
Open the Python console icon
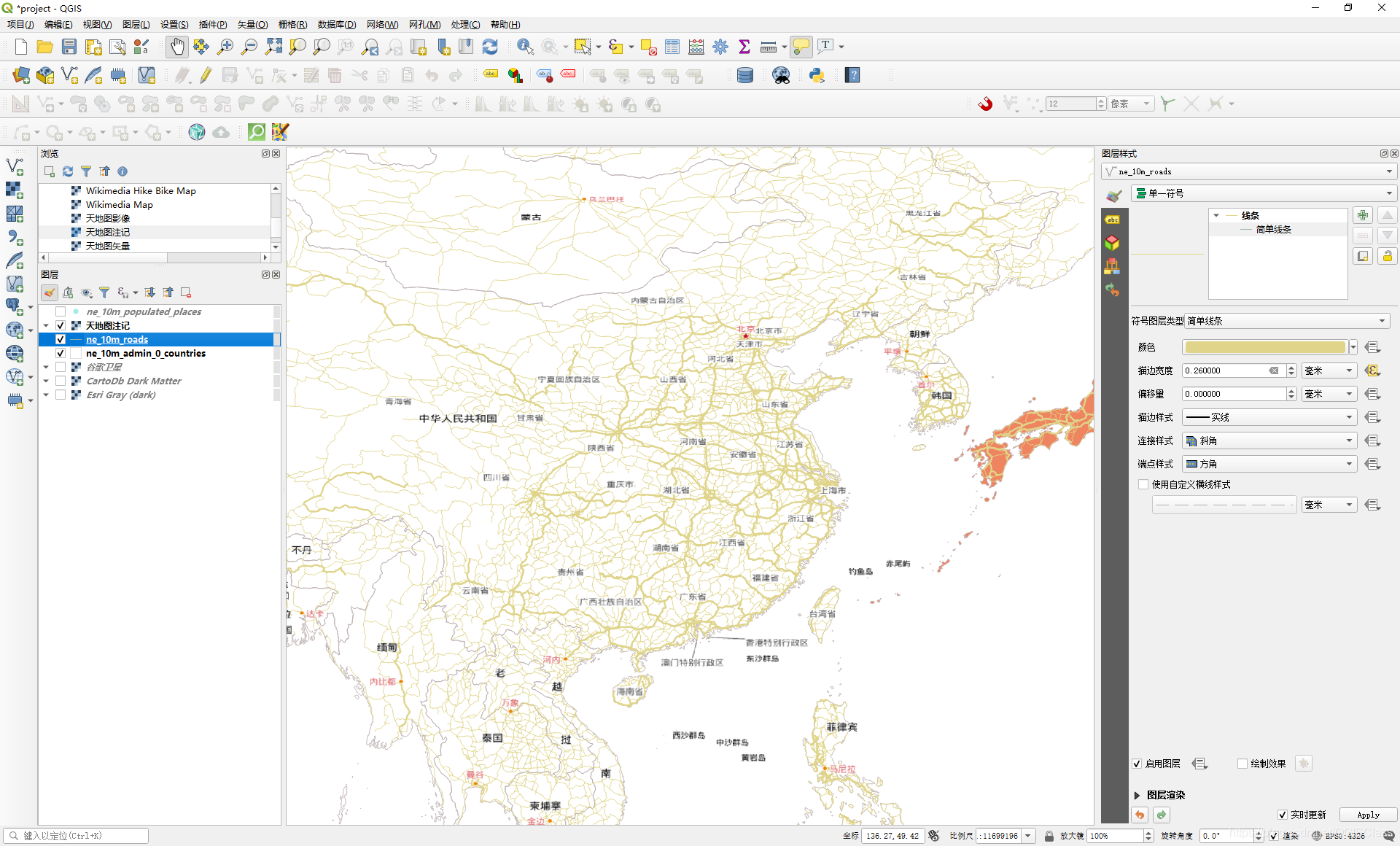[x=817, y=75]
